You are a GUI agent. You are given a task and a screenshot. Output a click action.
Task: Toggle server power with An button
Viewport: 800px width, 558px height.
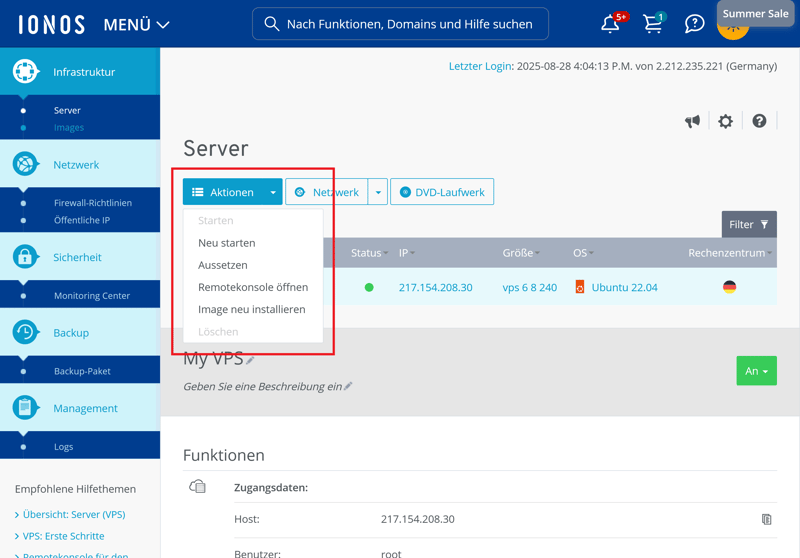point(756,371)
